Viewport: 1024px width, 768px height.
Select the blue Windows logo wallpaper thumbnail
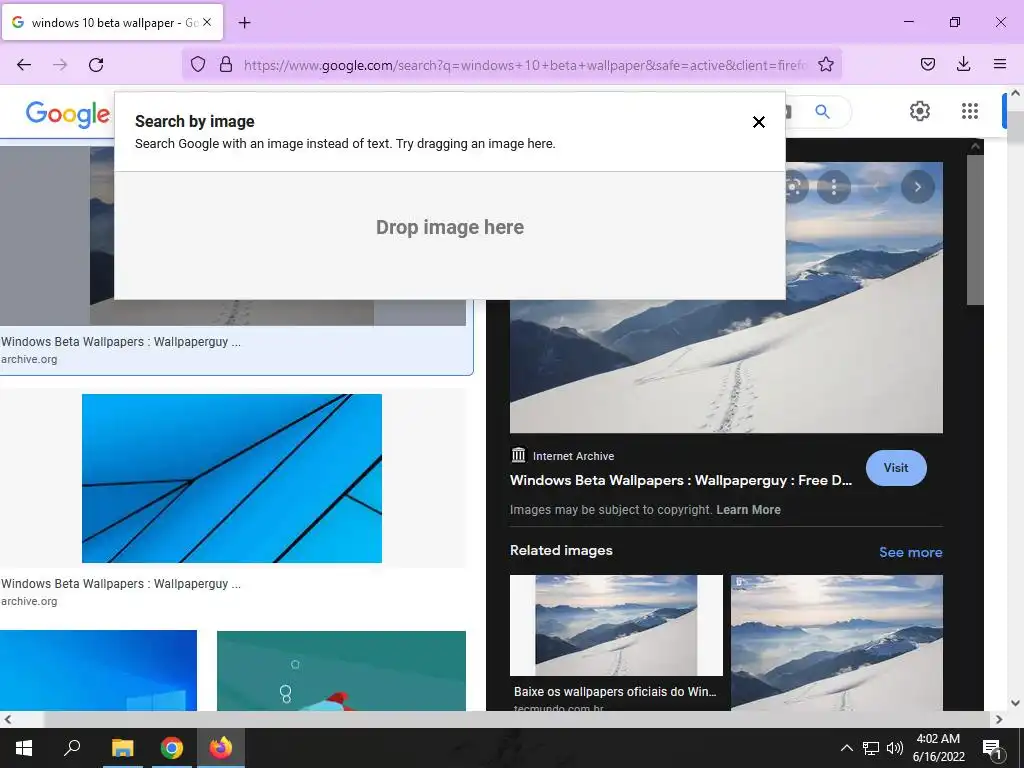click(98, 671)
